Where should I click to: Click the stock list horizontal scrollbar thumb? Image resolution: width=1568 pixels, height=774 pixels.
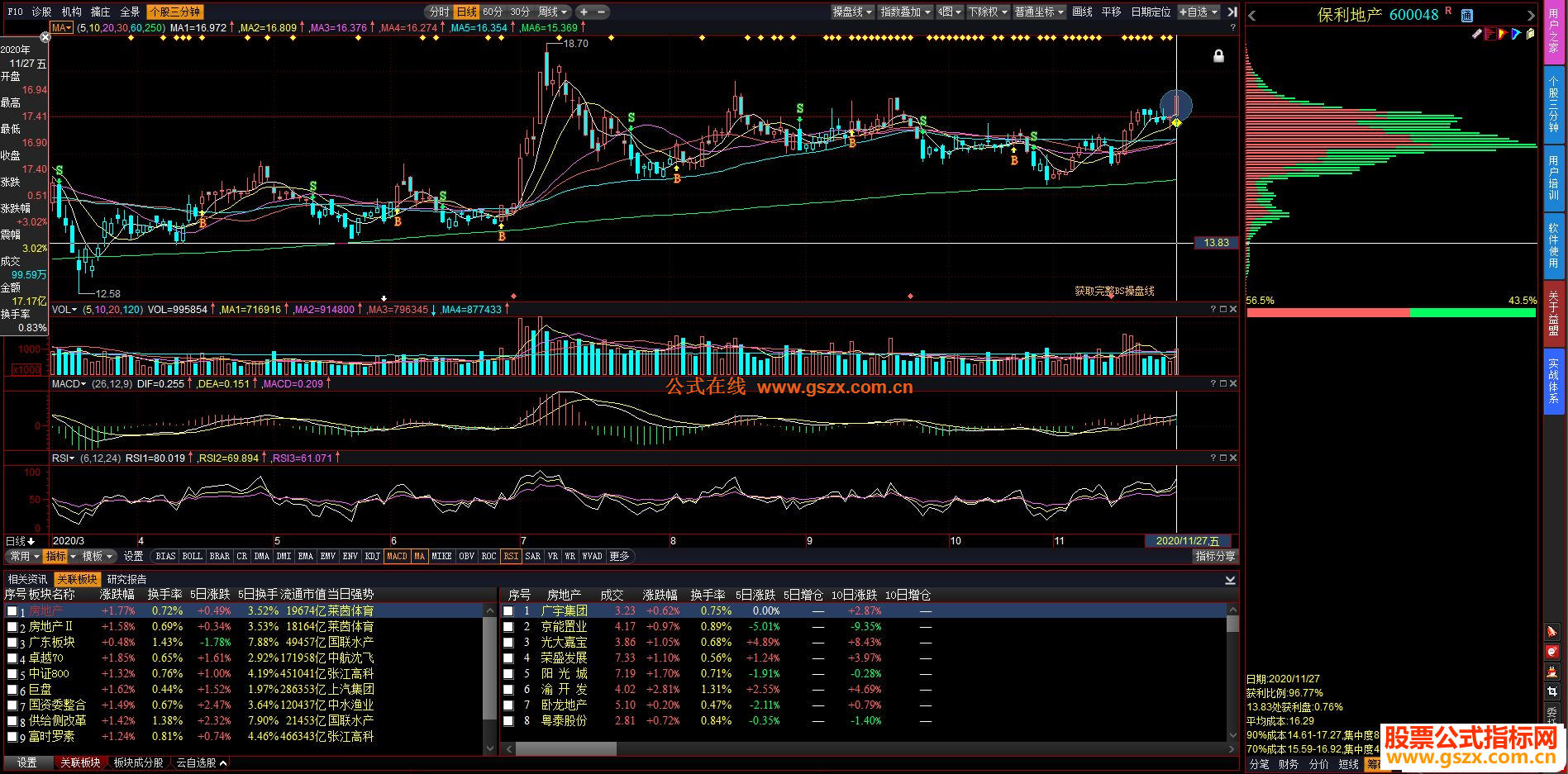566,748
